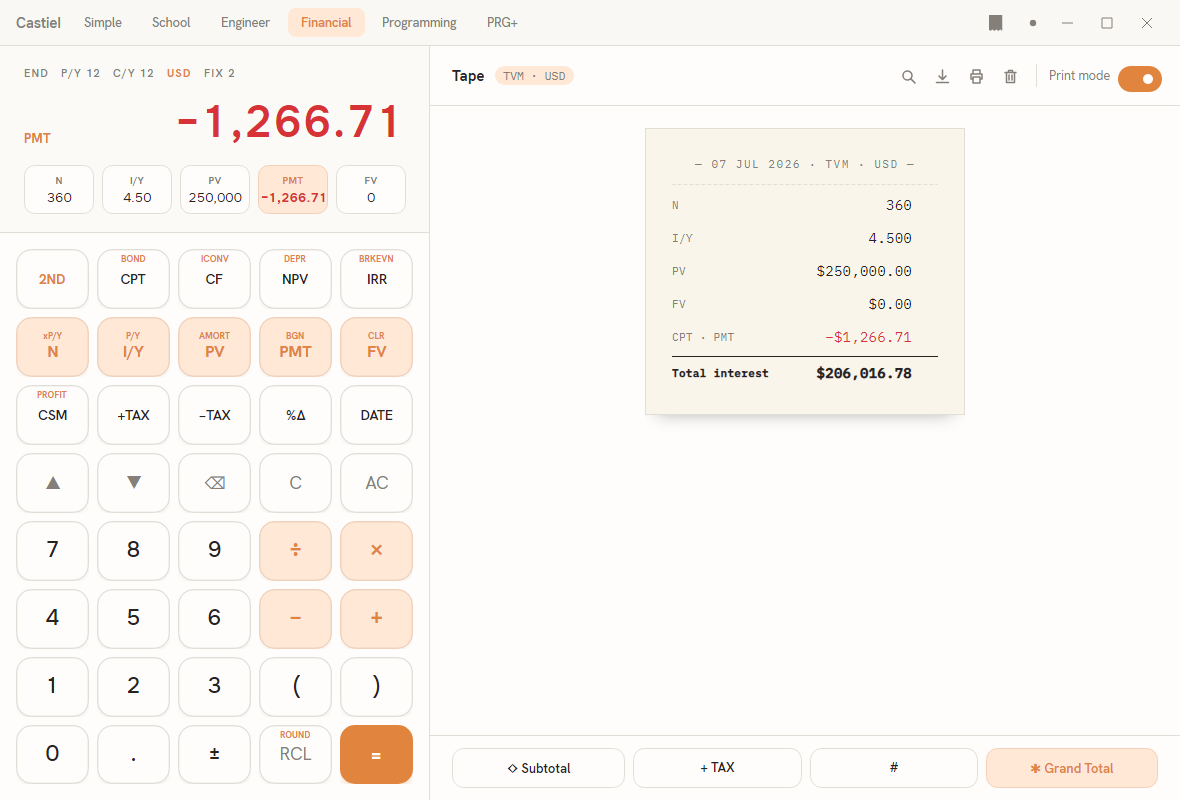
Task: Click the # tape button
Action: point(894,768)
